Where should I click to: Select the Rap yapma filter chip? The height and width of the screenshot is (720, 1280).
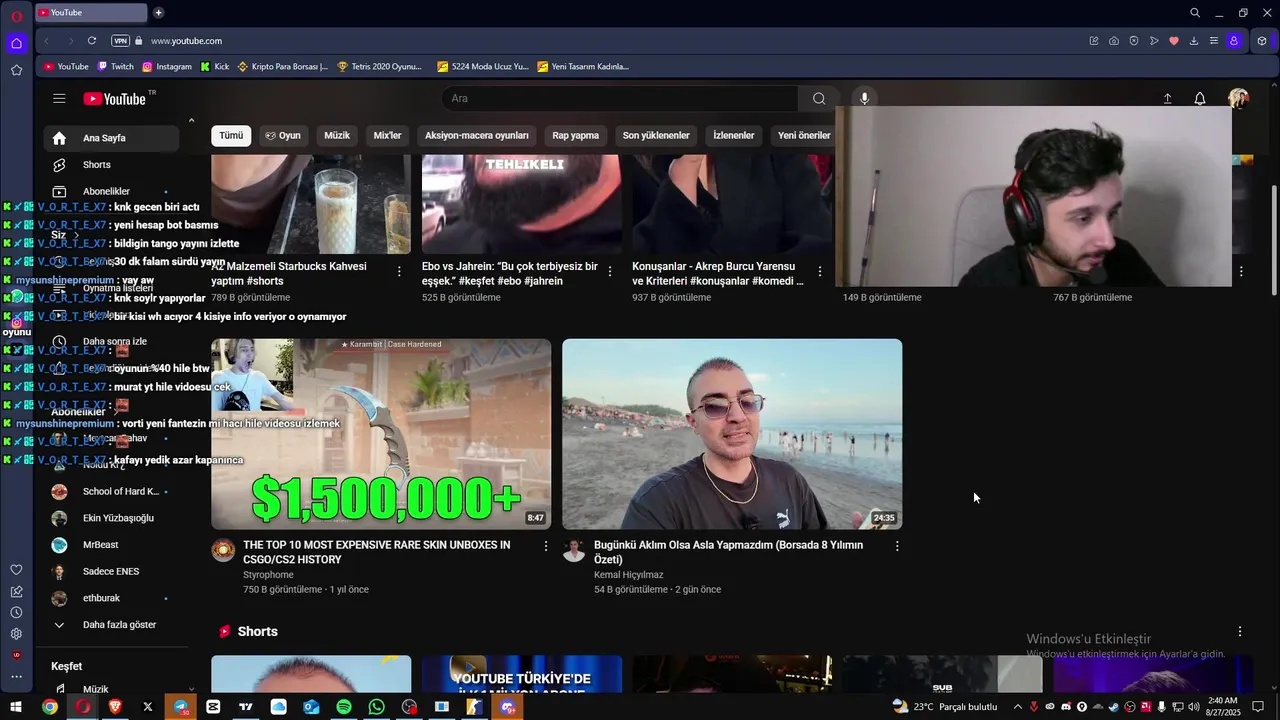[x=576, y=135]
